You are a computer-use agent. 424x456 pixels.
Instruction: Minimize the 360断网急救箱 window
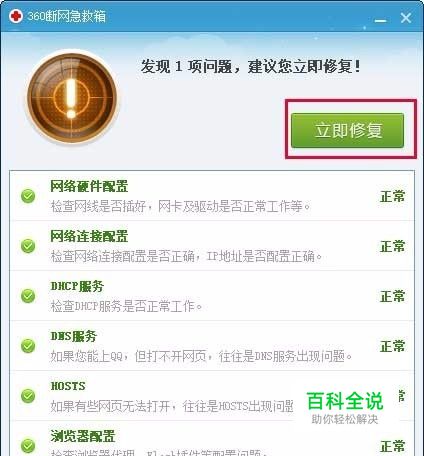coord(380,20)
